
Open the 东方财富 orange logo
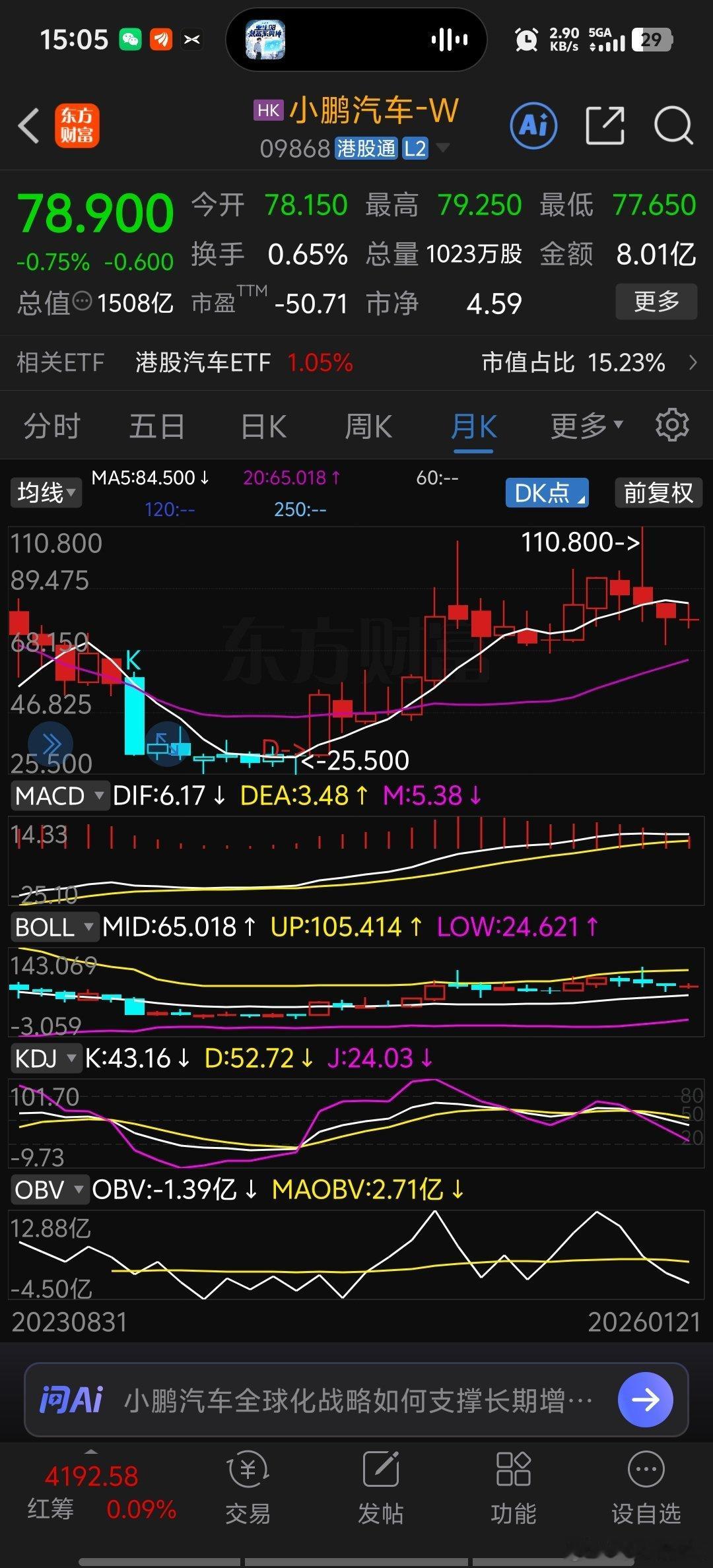[77, 125]
